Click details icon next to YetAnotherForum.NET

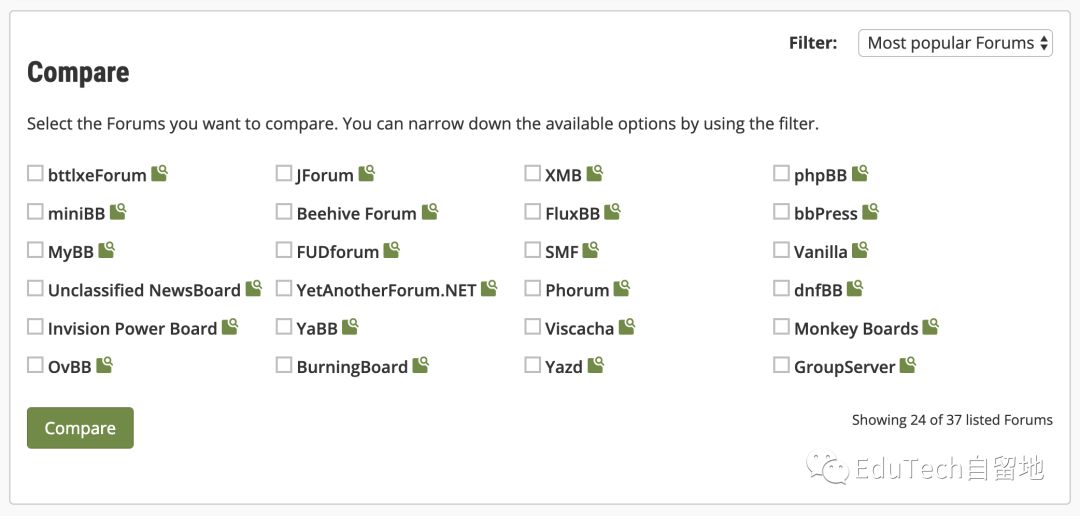pyautogui.click(x=489, y=289)
